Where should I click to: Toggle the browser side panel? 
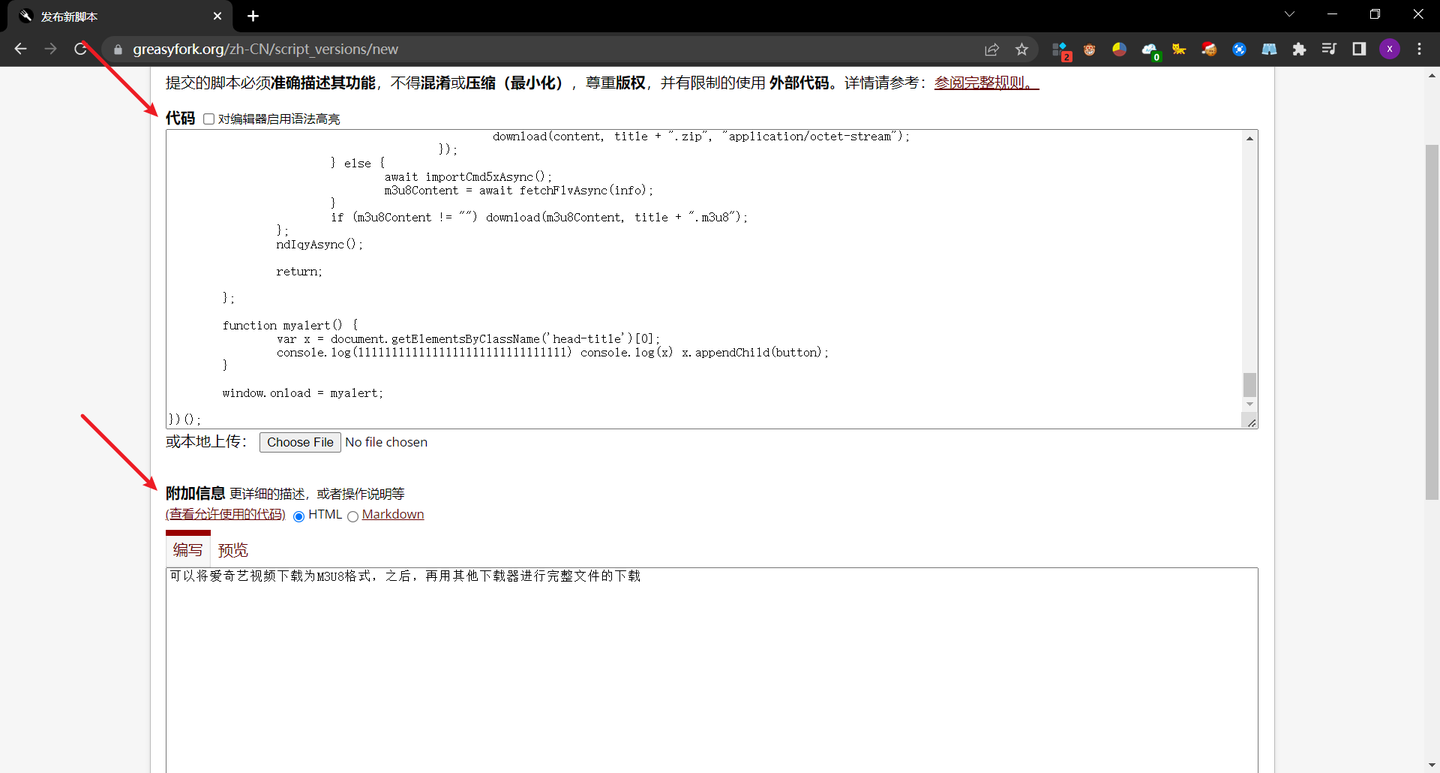(x=1359, y=49)
